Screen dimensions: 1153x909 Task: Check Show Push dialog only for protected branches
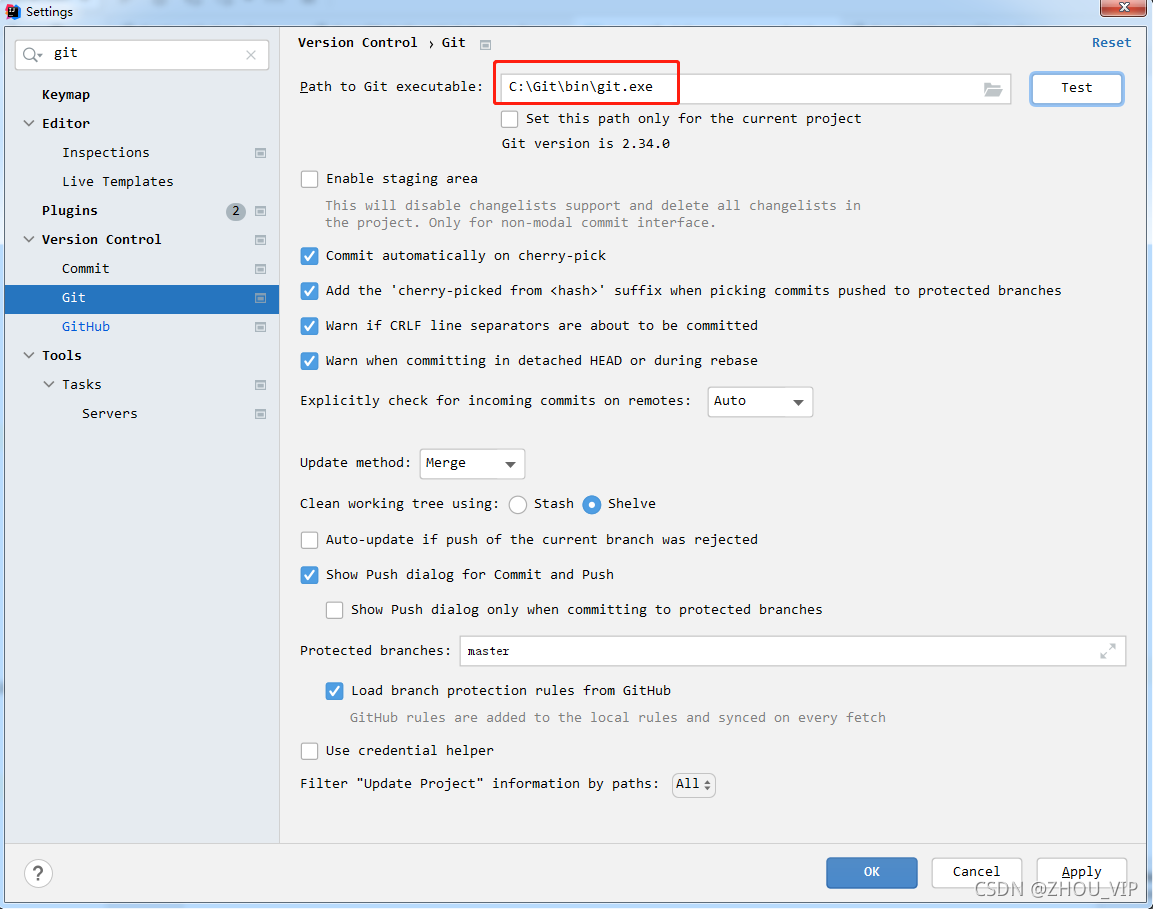[335, 610]
